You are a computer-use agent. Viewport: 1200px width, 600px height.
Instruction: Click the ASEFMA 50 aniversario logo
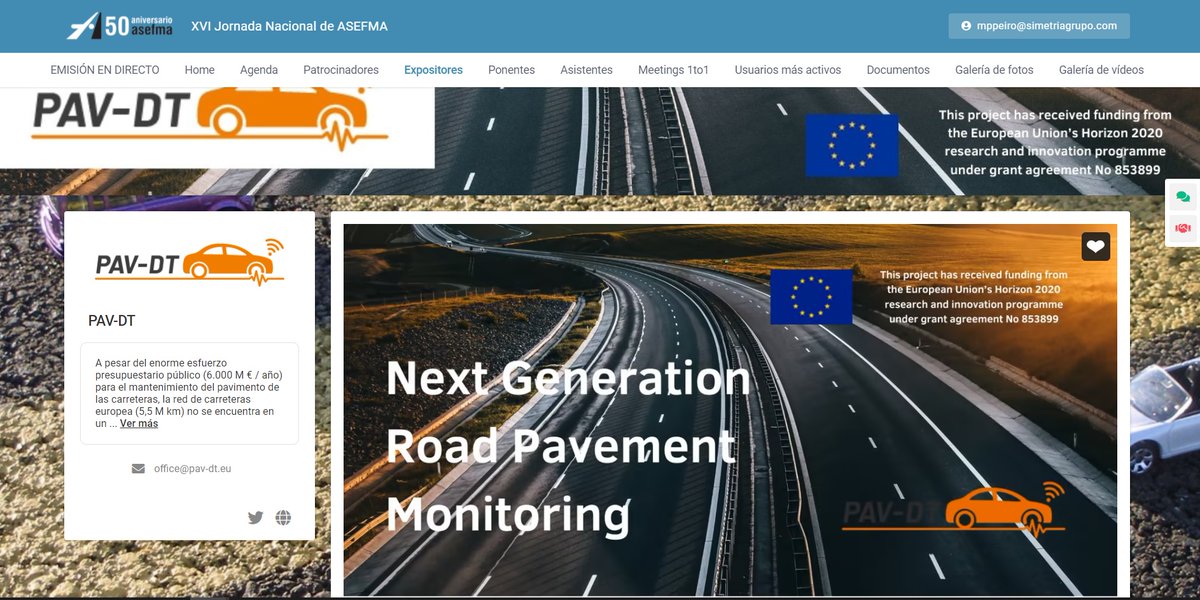[x=120, y=25]
